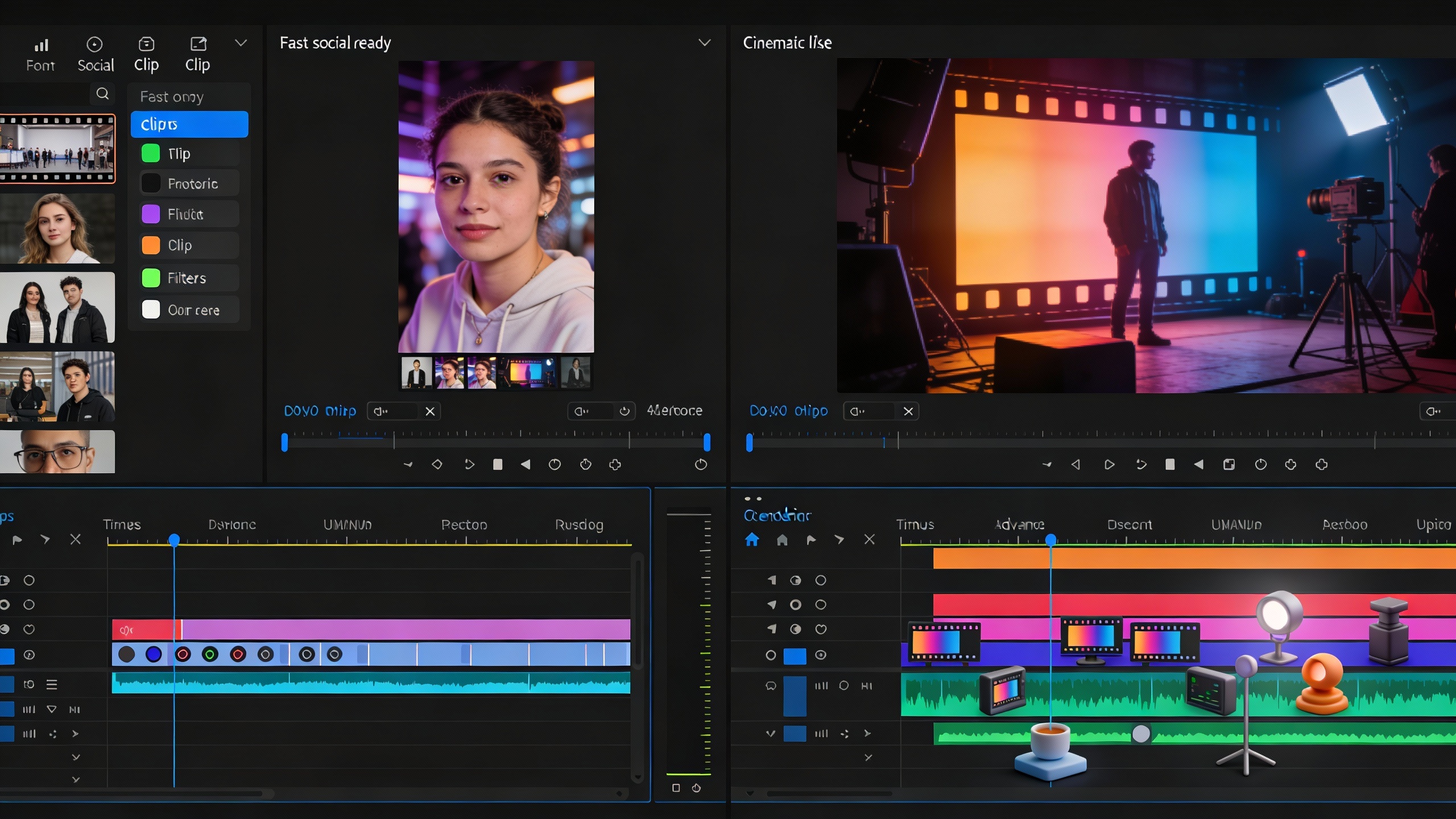Click X icon in left timeline toolbar
1456x819 pixels.
point(75,539)
